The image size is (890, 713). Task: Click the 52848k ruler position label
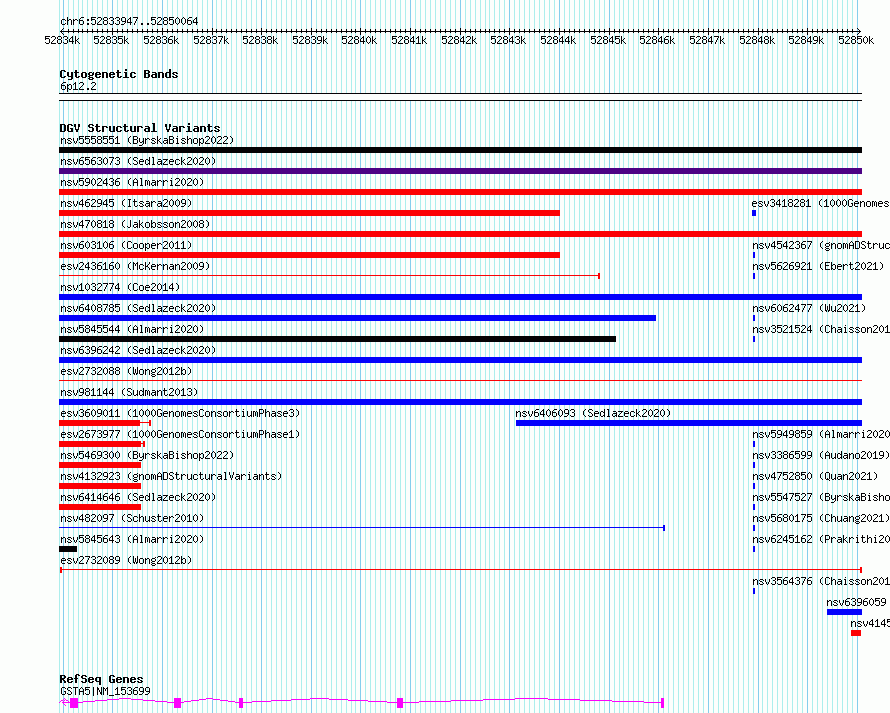757,40
